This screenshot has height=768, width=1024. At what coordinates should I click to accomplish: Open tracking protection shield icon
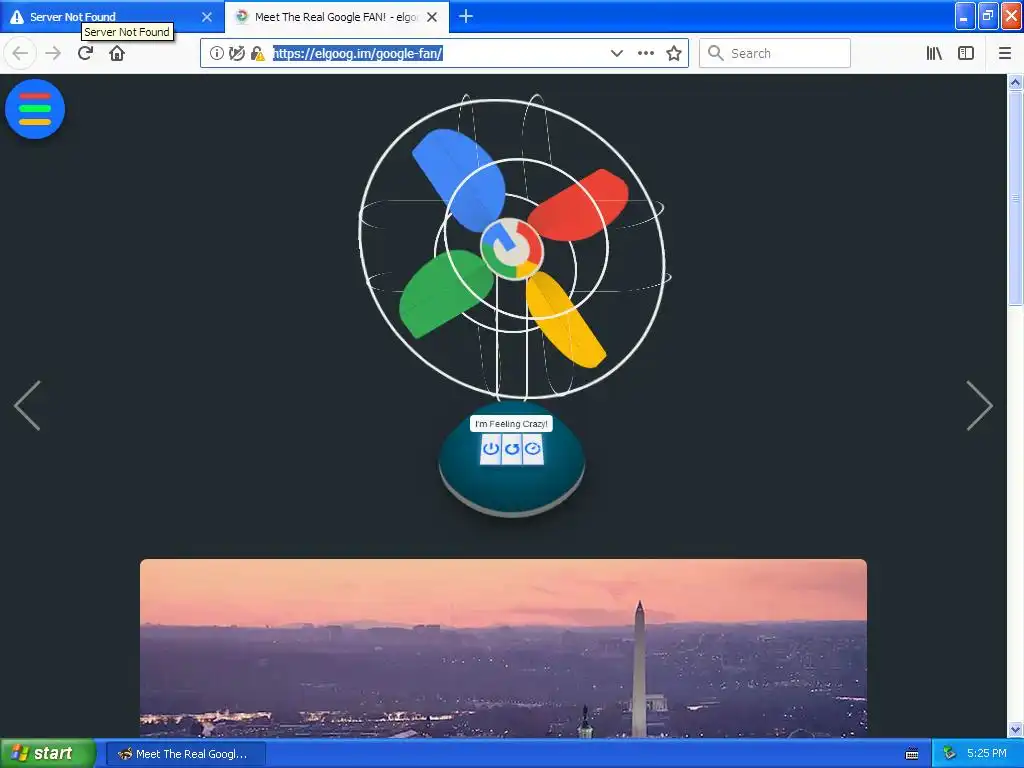[x=236, y=54]
